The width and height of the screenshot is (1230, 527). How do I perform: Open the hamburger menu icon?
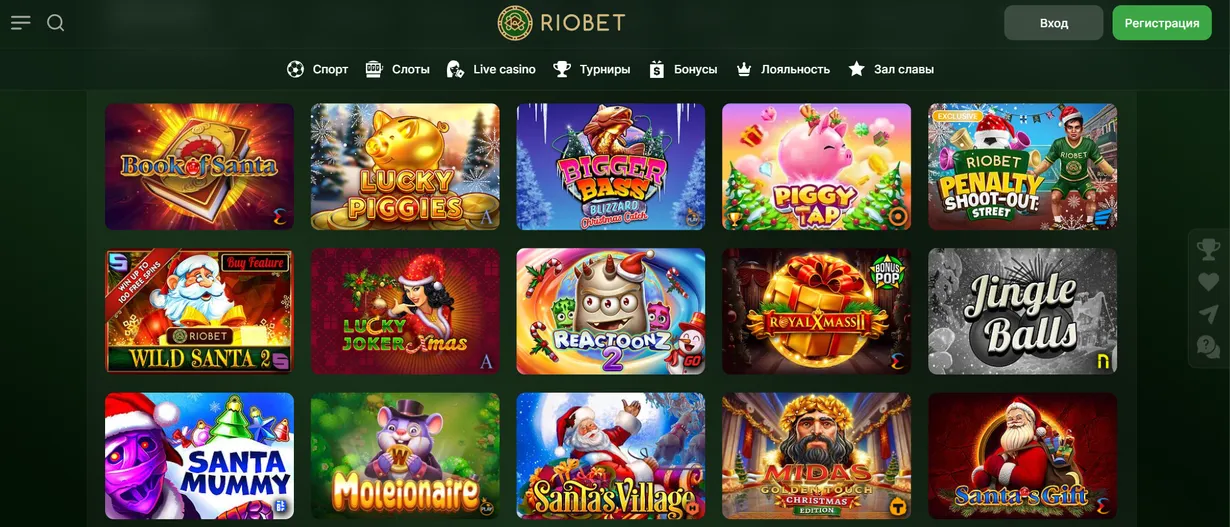(x=21, y=23)
